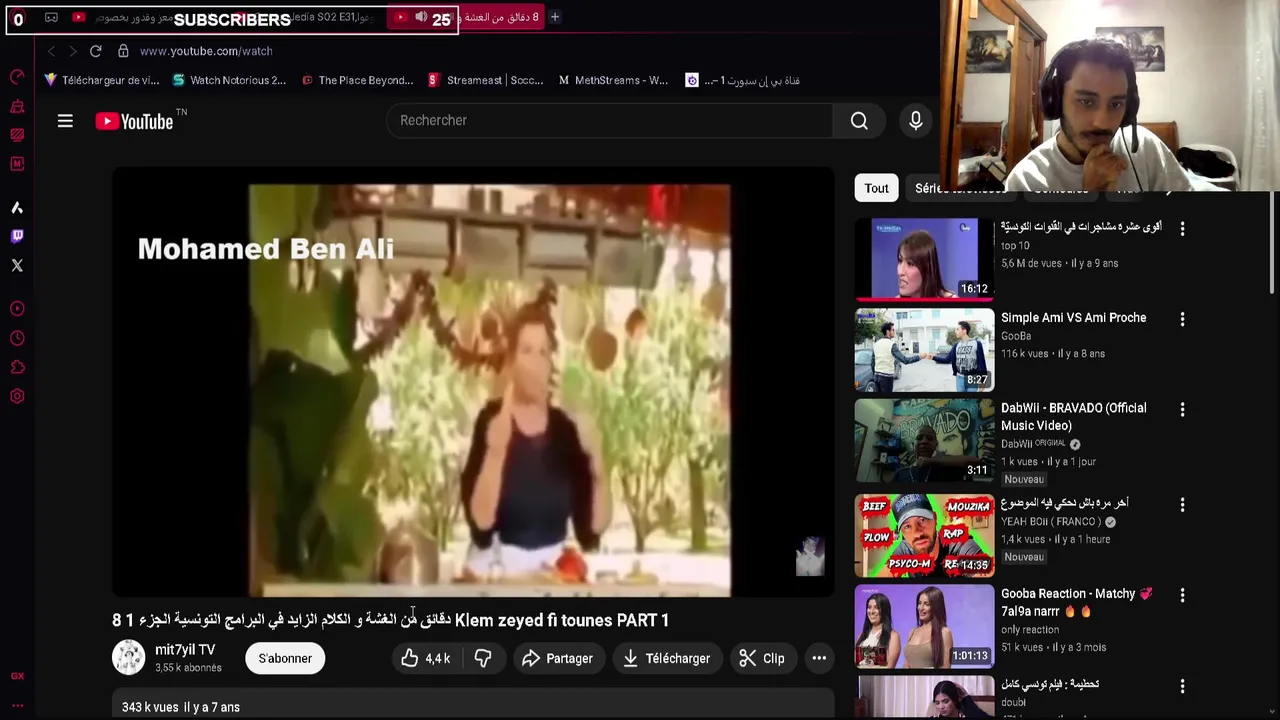Open a new browser tab
1280x720 pixels.
point(555,17)
